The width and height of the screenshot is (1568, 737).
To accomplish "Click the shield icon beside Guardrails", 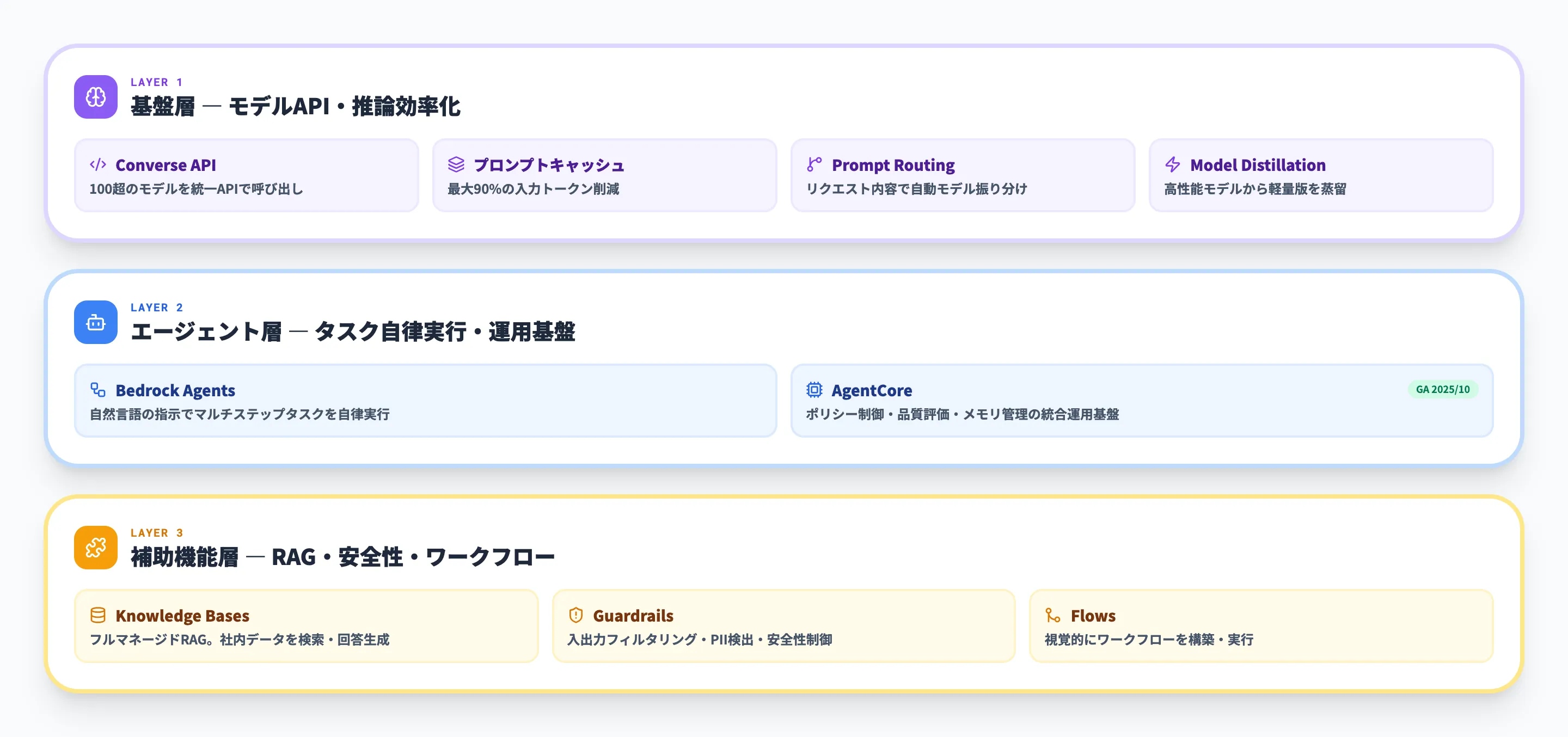I will tap(576, 615).
